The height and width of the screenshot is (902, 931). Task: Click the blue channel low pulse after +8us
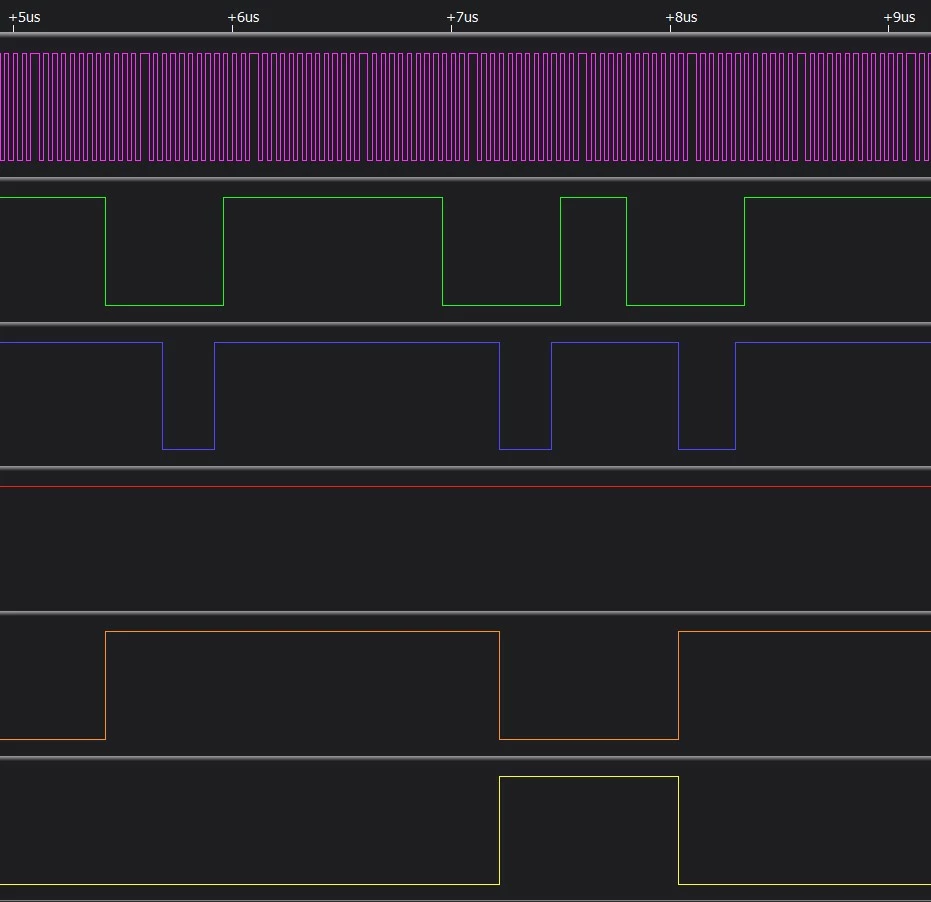(707, 395)
